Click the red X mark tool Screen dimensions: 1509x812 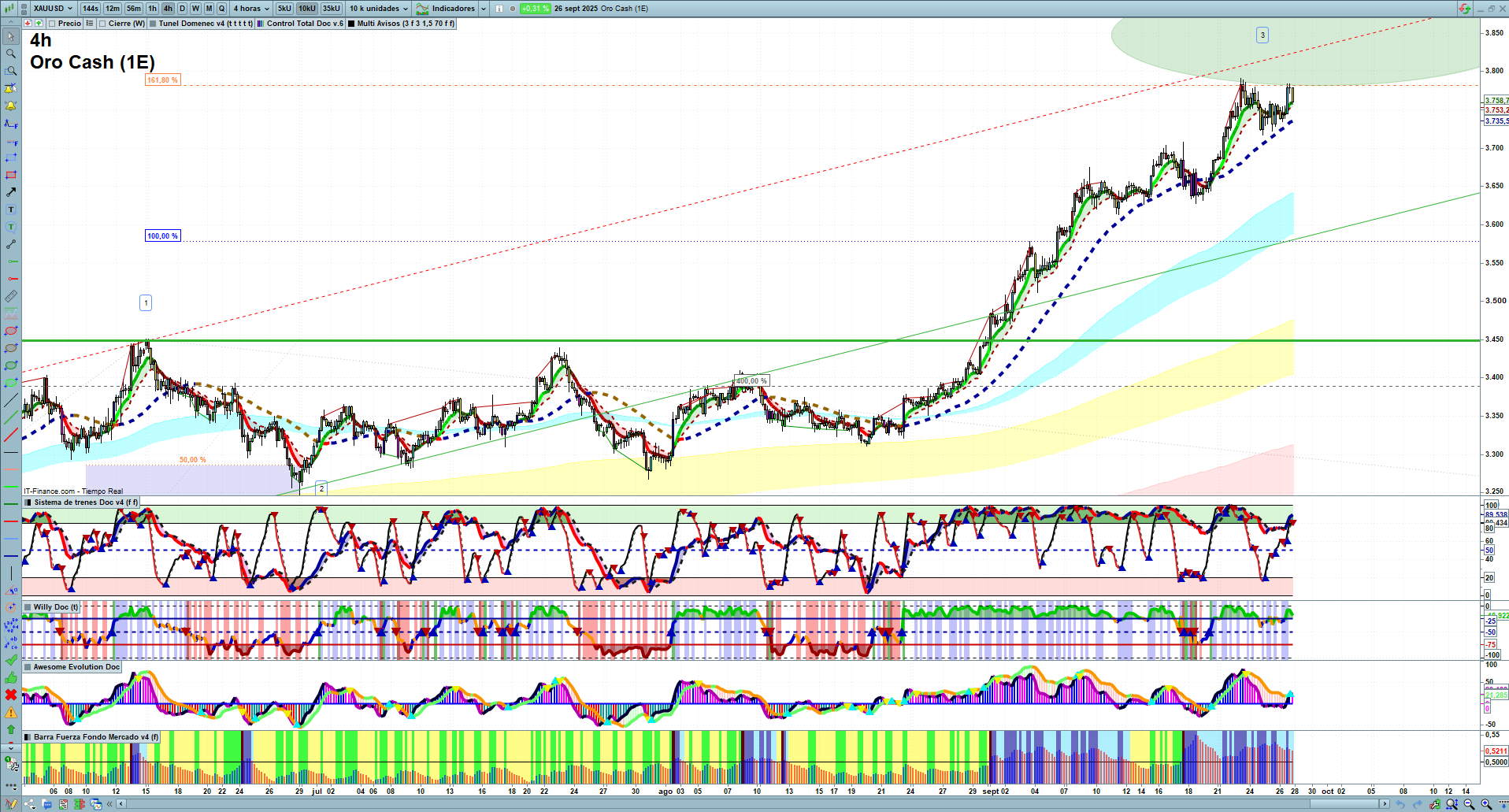11,695
